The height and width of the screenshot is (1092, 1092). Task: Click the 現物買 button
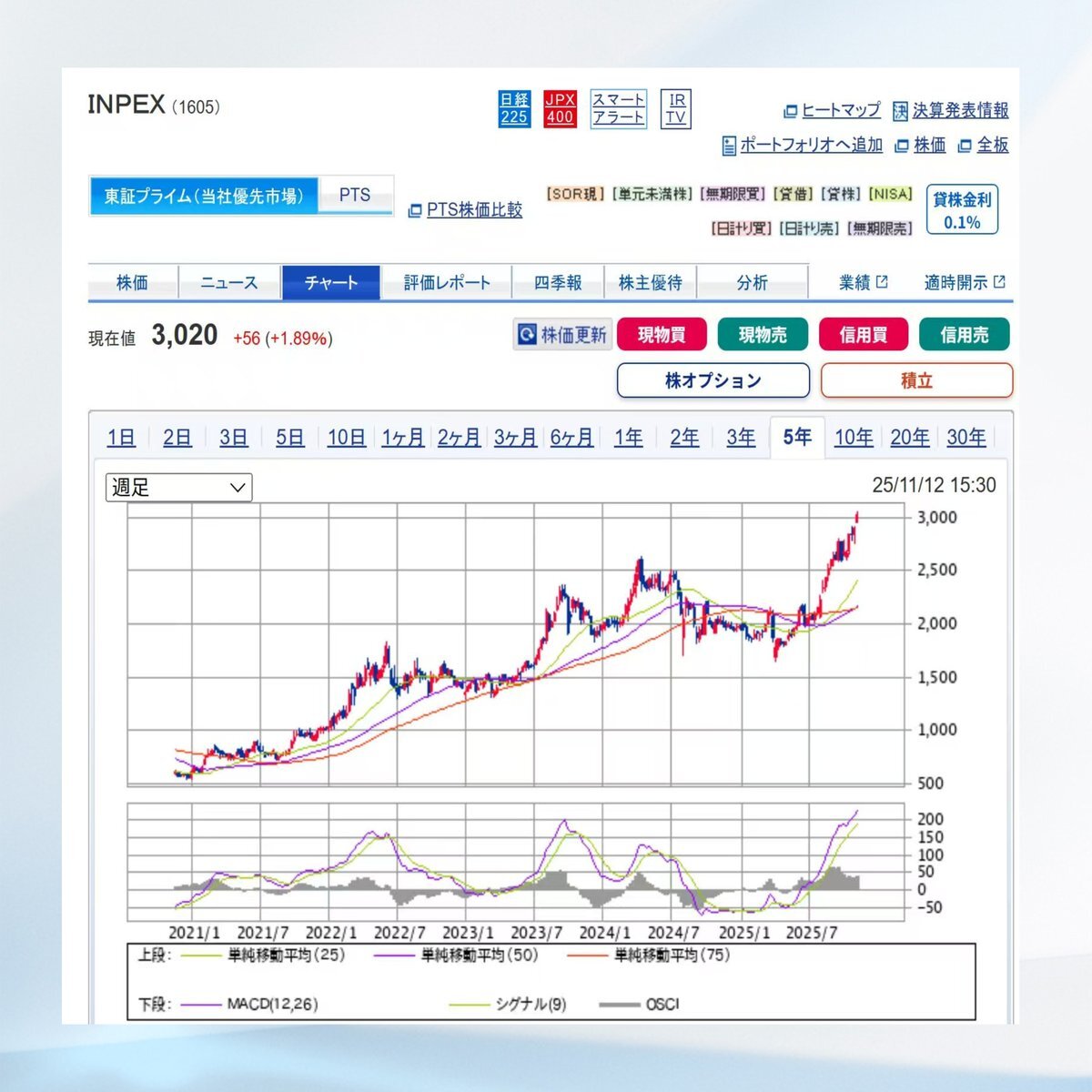pyautogui.click(x=662, y=335)
